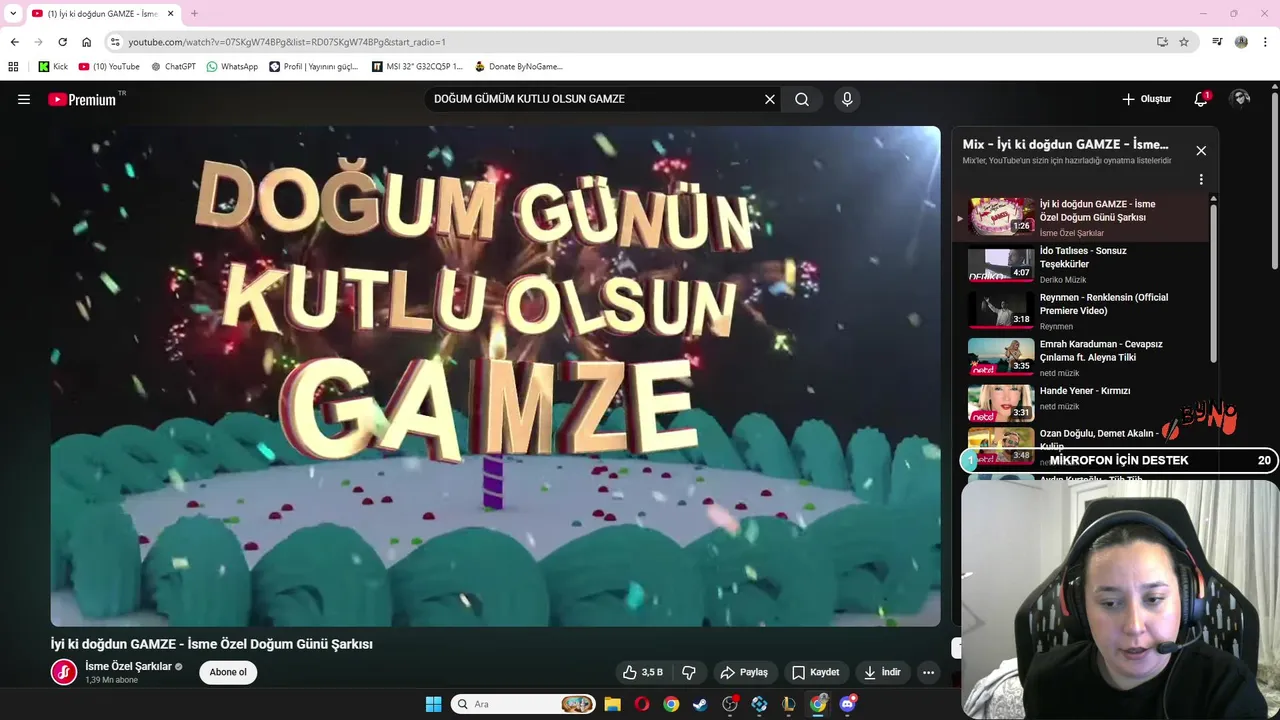Close the Mix playlist panel
Viewport: 1280px width, 720px height.
pyautogui.click(x=1201, y=151)
